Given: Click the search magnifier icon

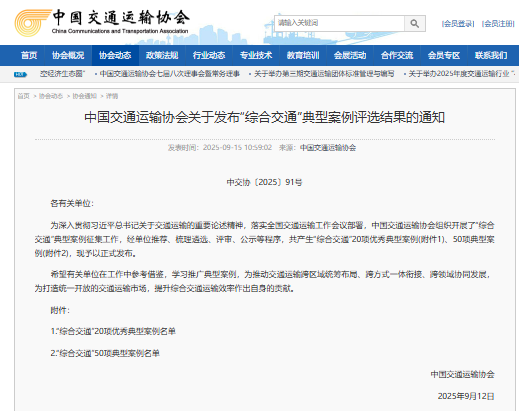Looking at the screenshot, I should 415,24.
